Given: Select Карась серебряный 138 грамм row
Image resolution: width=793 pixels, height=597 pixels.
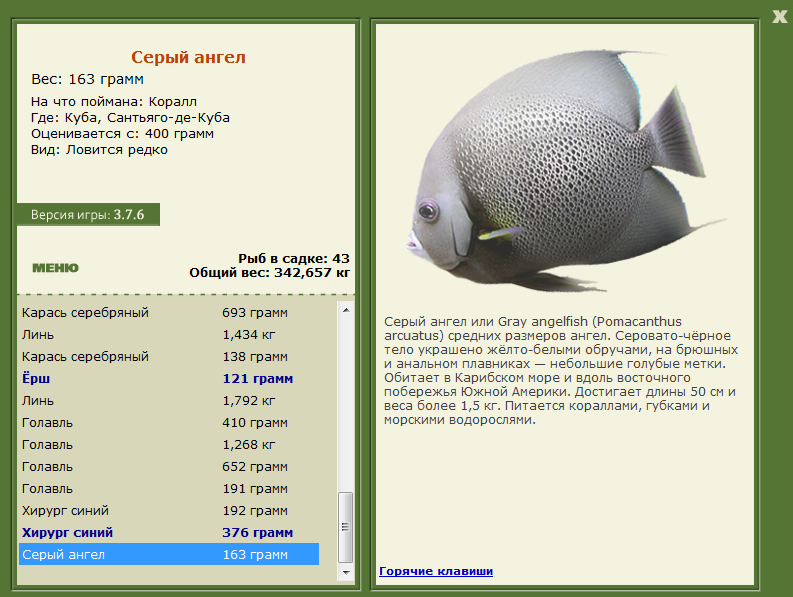Looking at the screenshot, I should [x=169, y=357].
